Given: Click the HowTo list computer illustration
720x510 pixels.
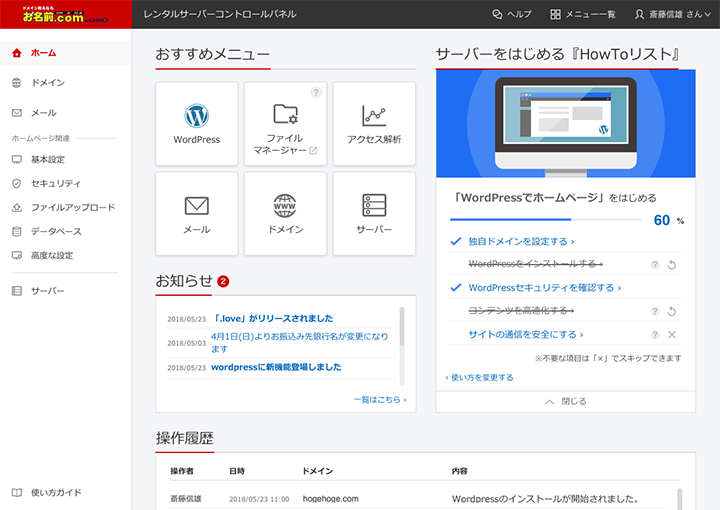Looking at the screenshot, I should (566, 124).
